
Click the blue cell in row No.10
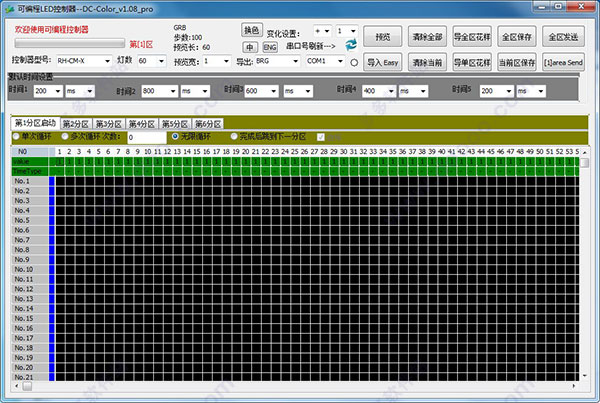(x=52, y=269)
